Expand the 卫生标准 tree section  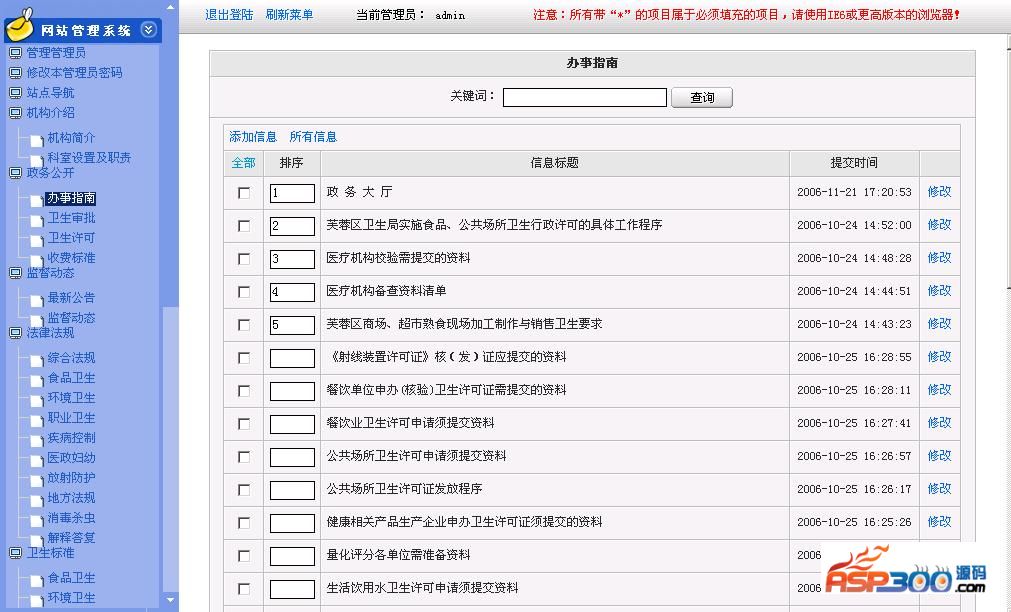coord(50,553)
